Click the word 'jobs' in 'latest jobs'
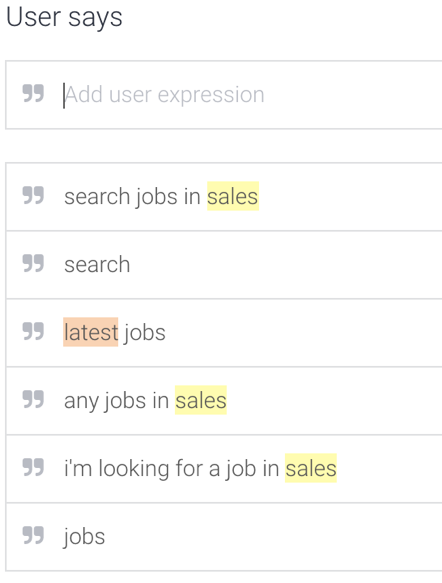Viewport: 442px width, 583px height. coord(145,333)
